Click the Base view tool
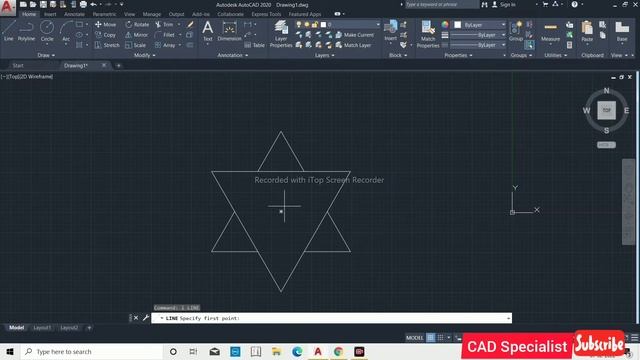The width and height of the screenshot is (640, 360). (622, 31)
